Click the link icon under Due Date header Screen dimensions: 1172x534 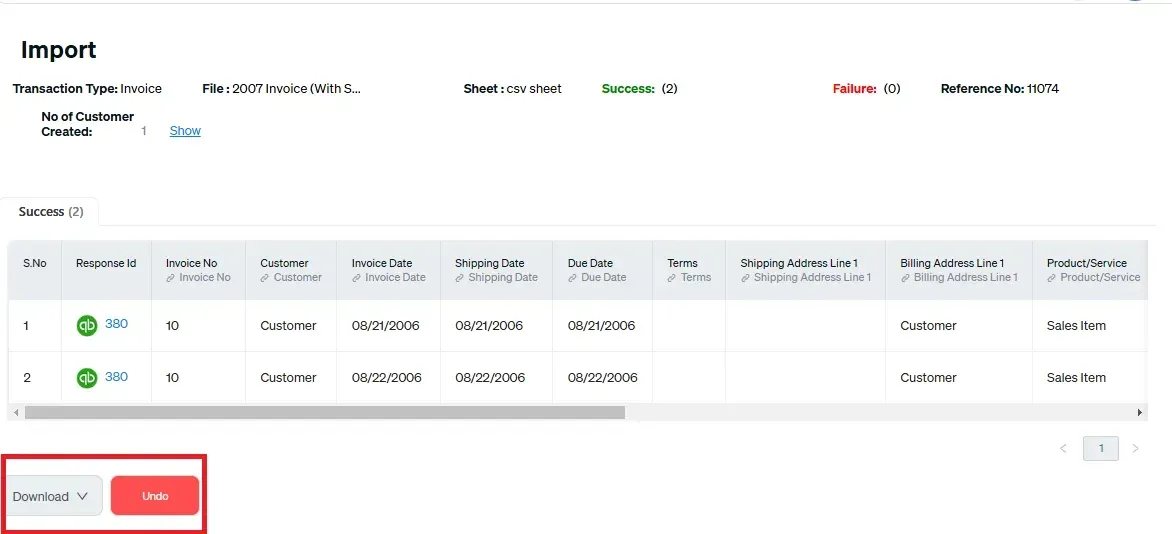tap(573, 278)
